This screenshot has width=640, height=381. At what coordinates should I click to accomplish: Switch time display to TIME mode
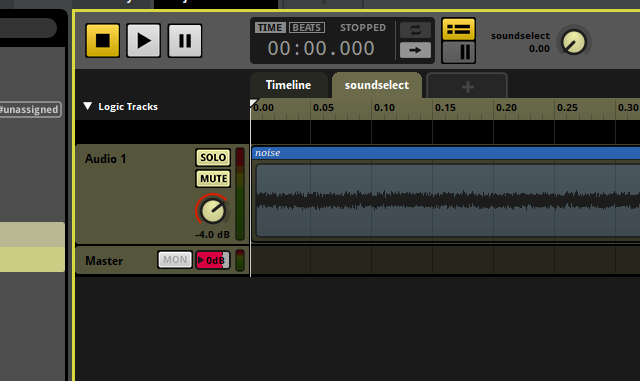[270, 27]
